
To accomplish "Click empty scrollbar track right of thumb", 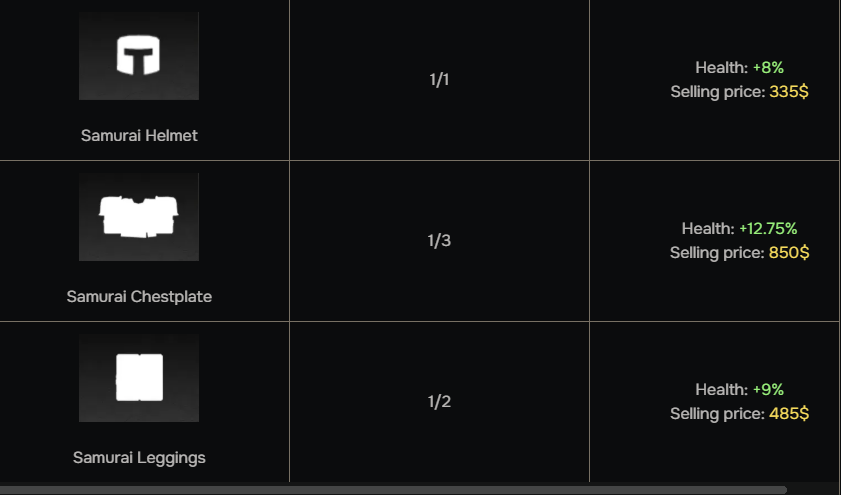I will click(x=813, y=490).
